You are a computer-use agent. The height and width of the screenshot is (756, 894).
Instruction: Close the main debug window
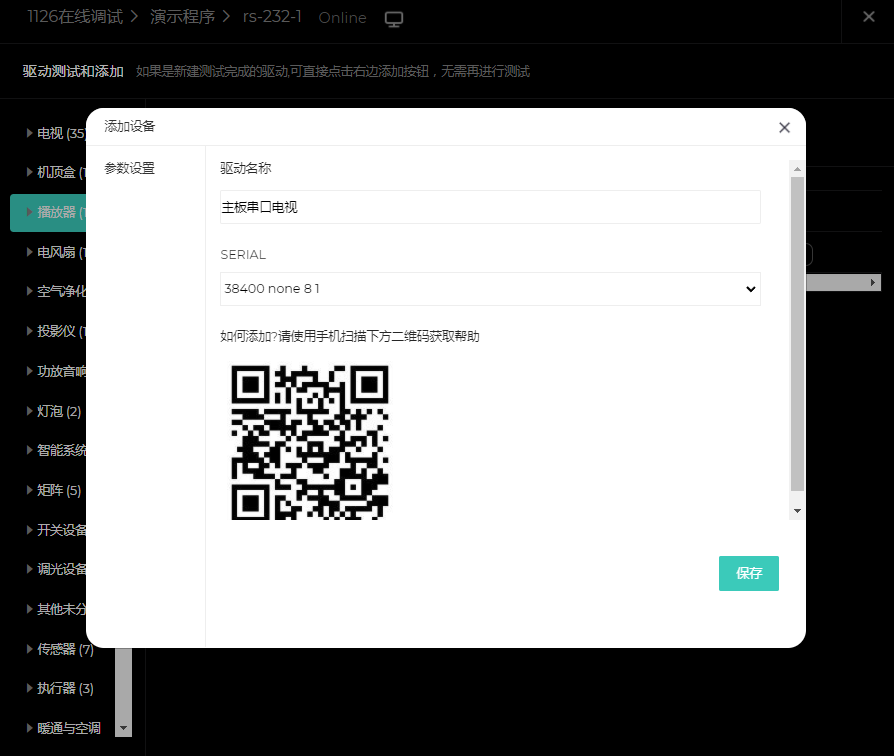[868, 17]
